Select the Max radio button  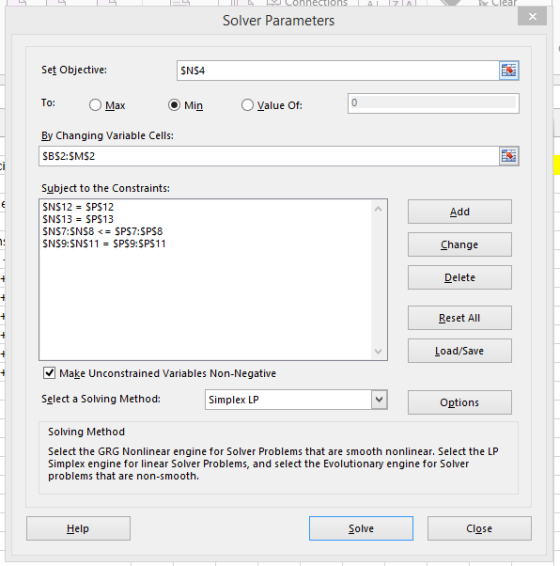pyautogui.click(x=95, y=105)
